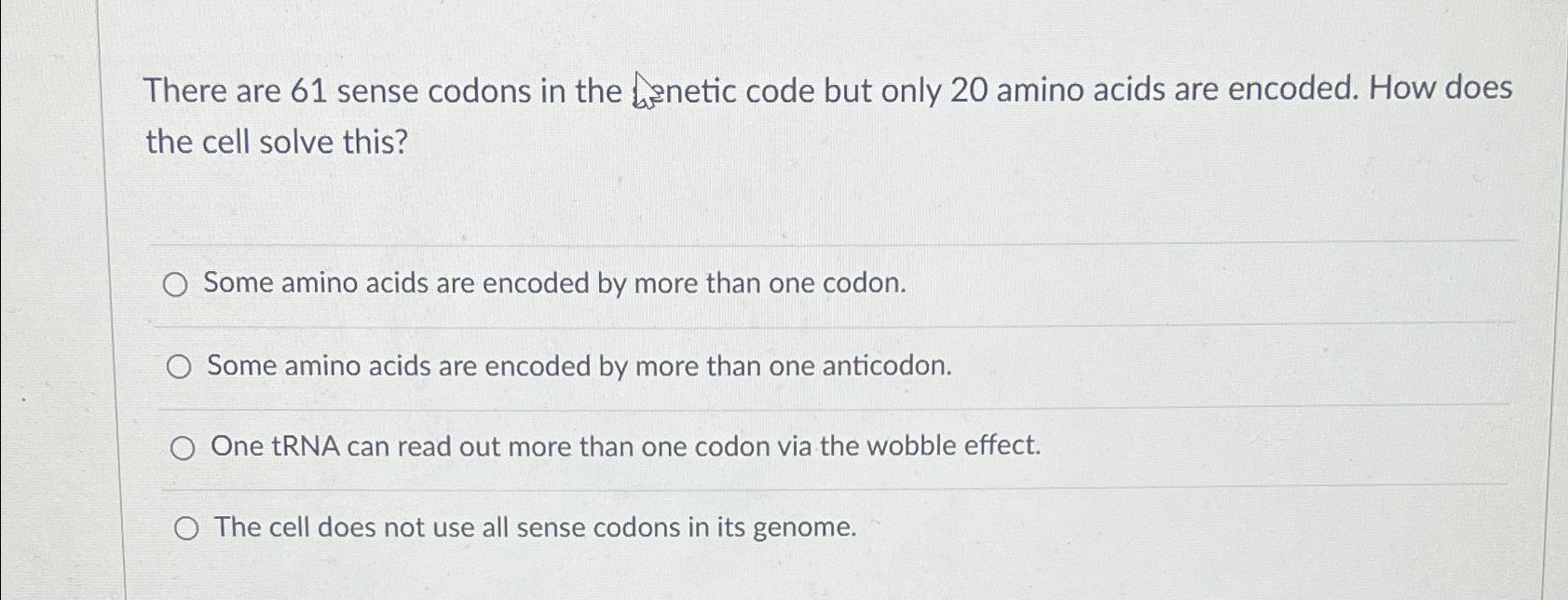Select the radio button for the wobble effect answer
Viewport: 1568px width, 600px height.
click(184, 447)
